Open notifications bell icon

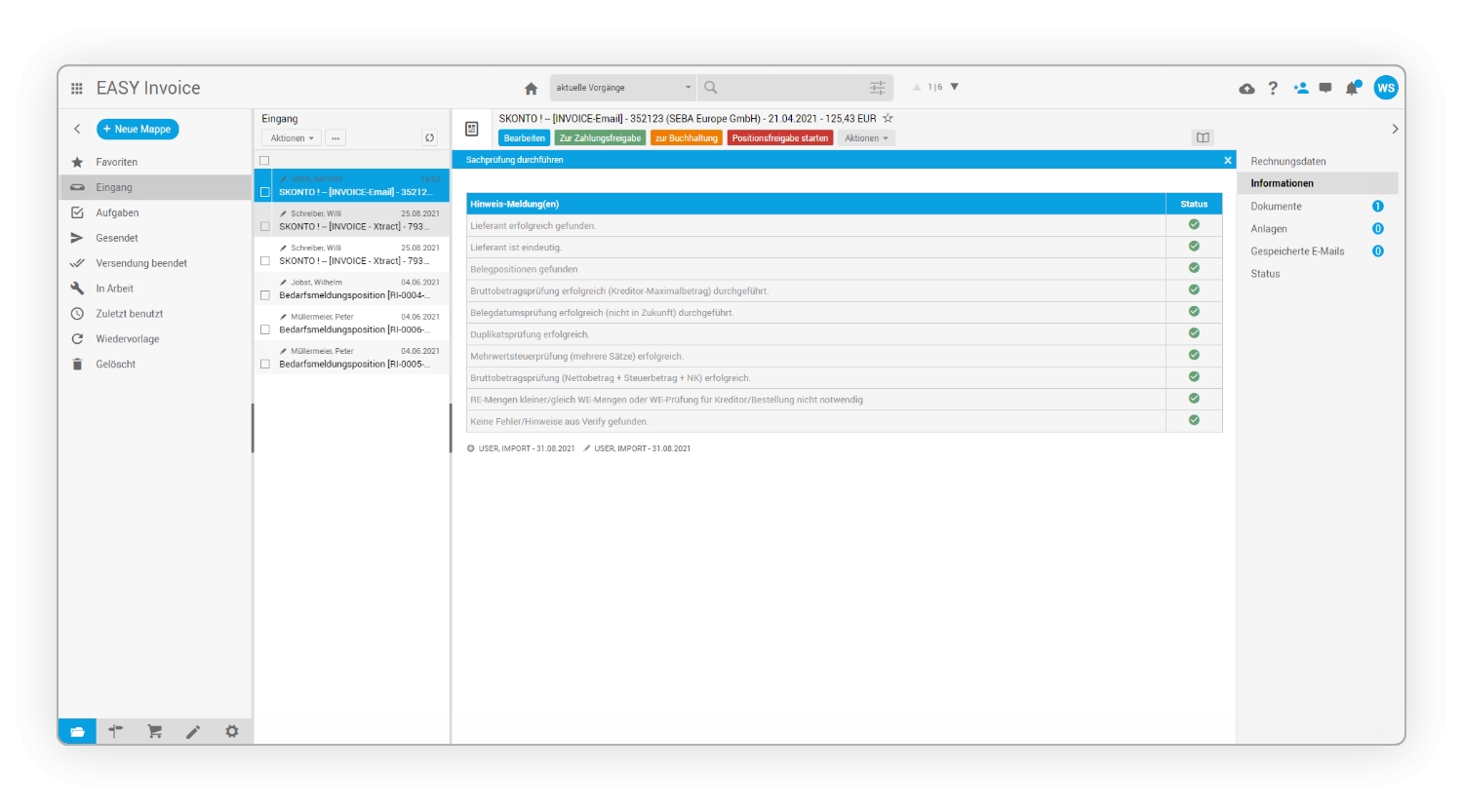(x=1352, y=88)
